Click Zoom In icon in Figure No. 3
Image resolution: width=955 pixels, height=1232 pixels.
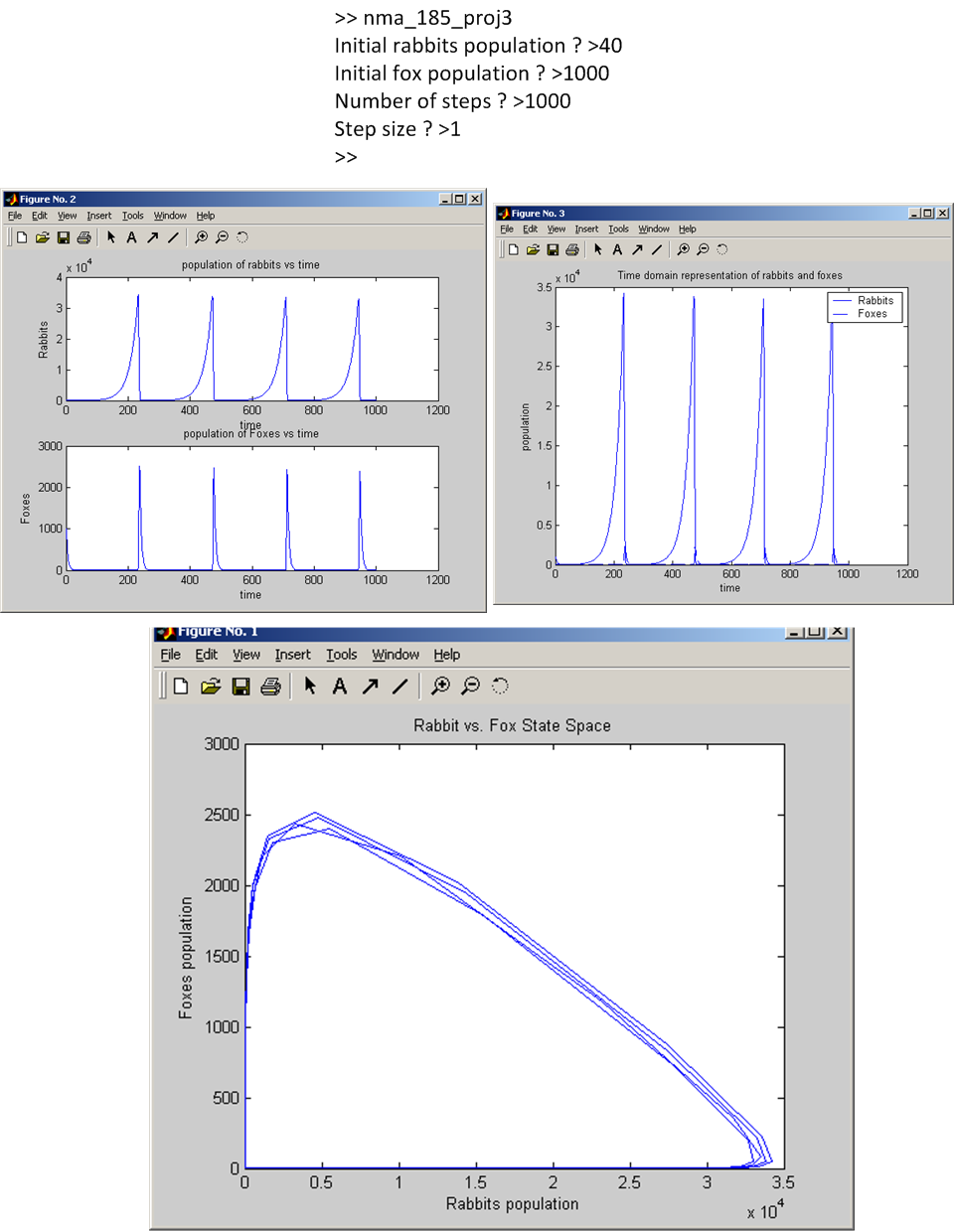coord(683,250)
